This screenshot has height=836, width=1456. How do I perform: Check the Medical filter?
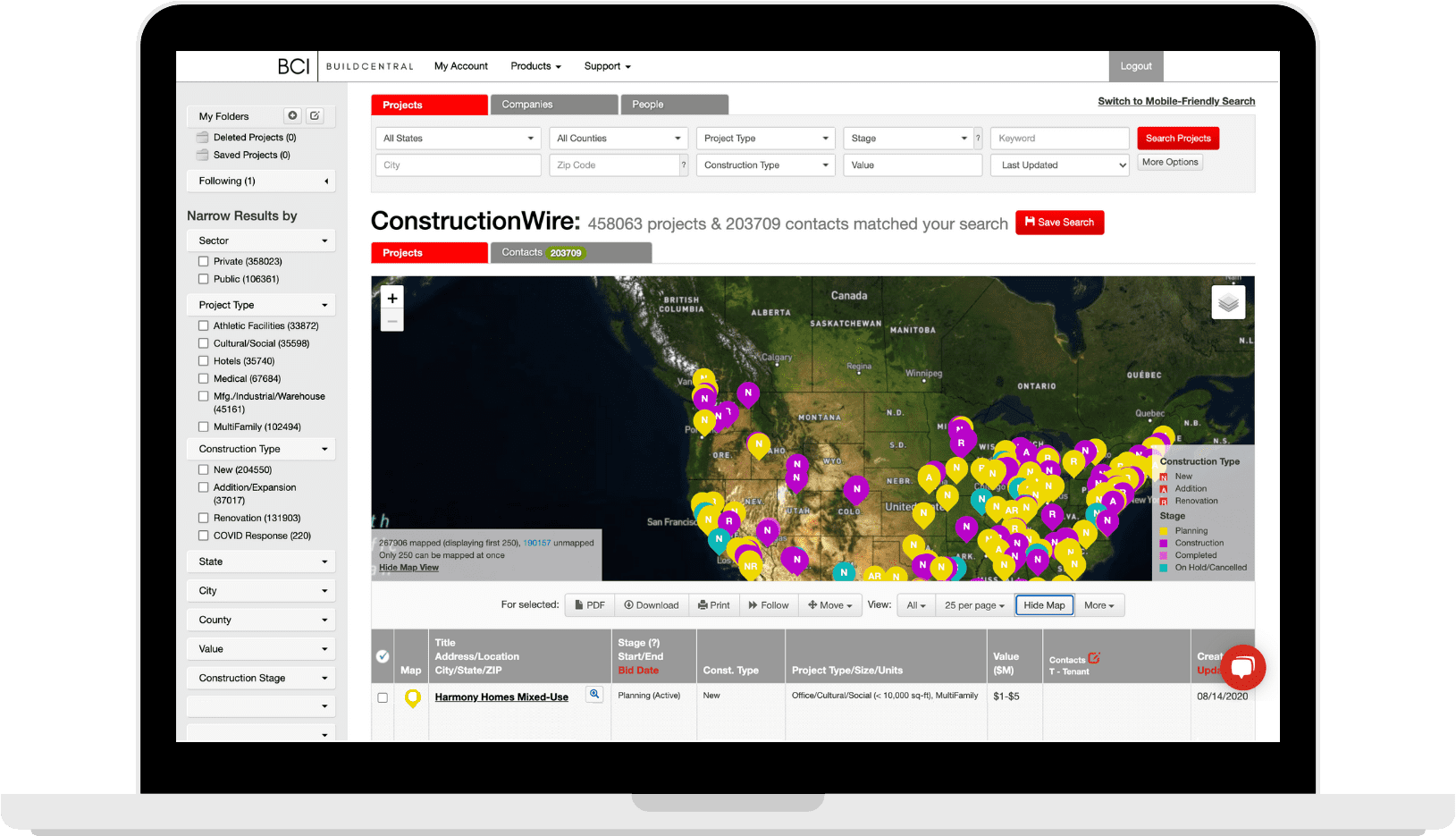pyautogui.click(x=203, y=378)
